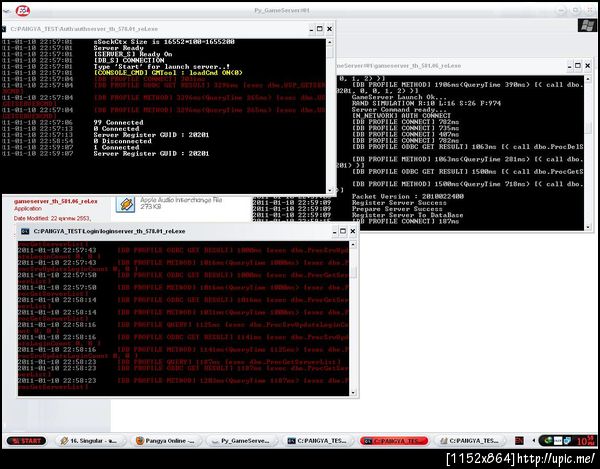
Task: Minimize the authserver console window
Action: [311, 29]
